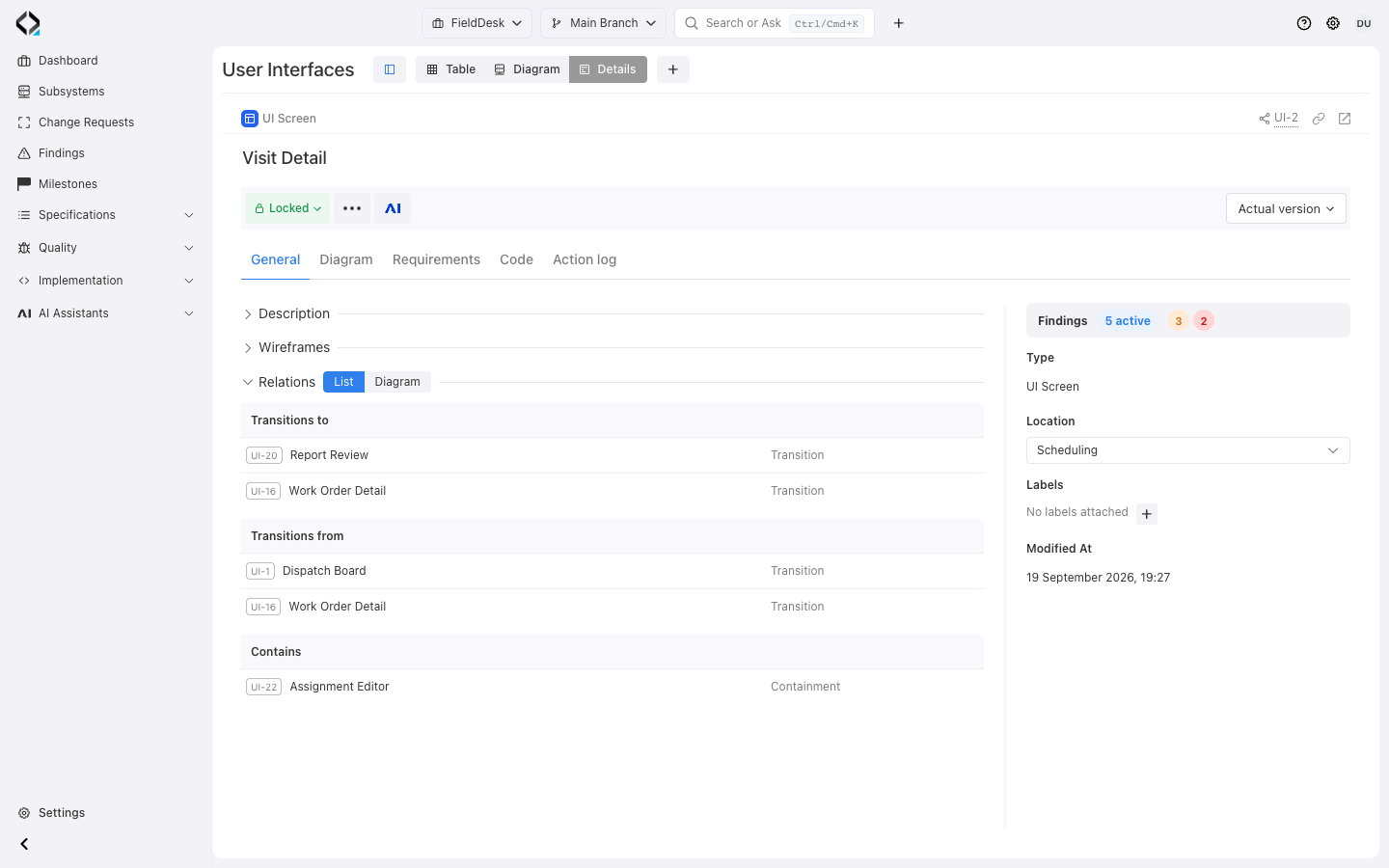Click 5 active findings link
Viewport: 1389px width, 868px height.
tap(1128, 321)
